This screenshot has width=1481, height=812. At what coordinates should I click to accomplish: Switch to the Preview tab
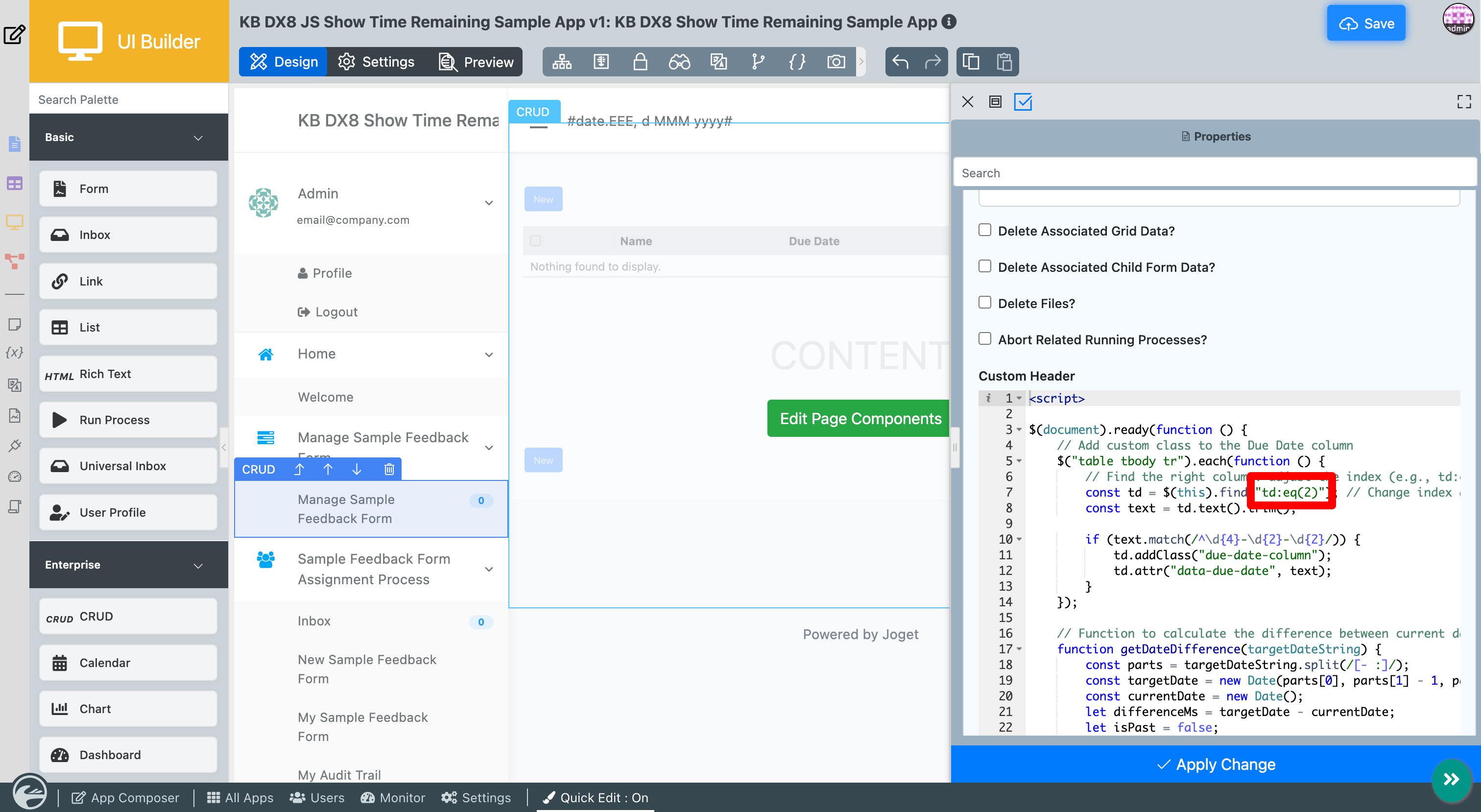click(x=476, y=62)
